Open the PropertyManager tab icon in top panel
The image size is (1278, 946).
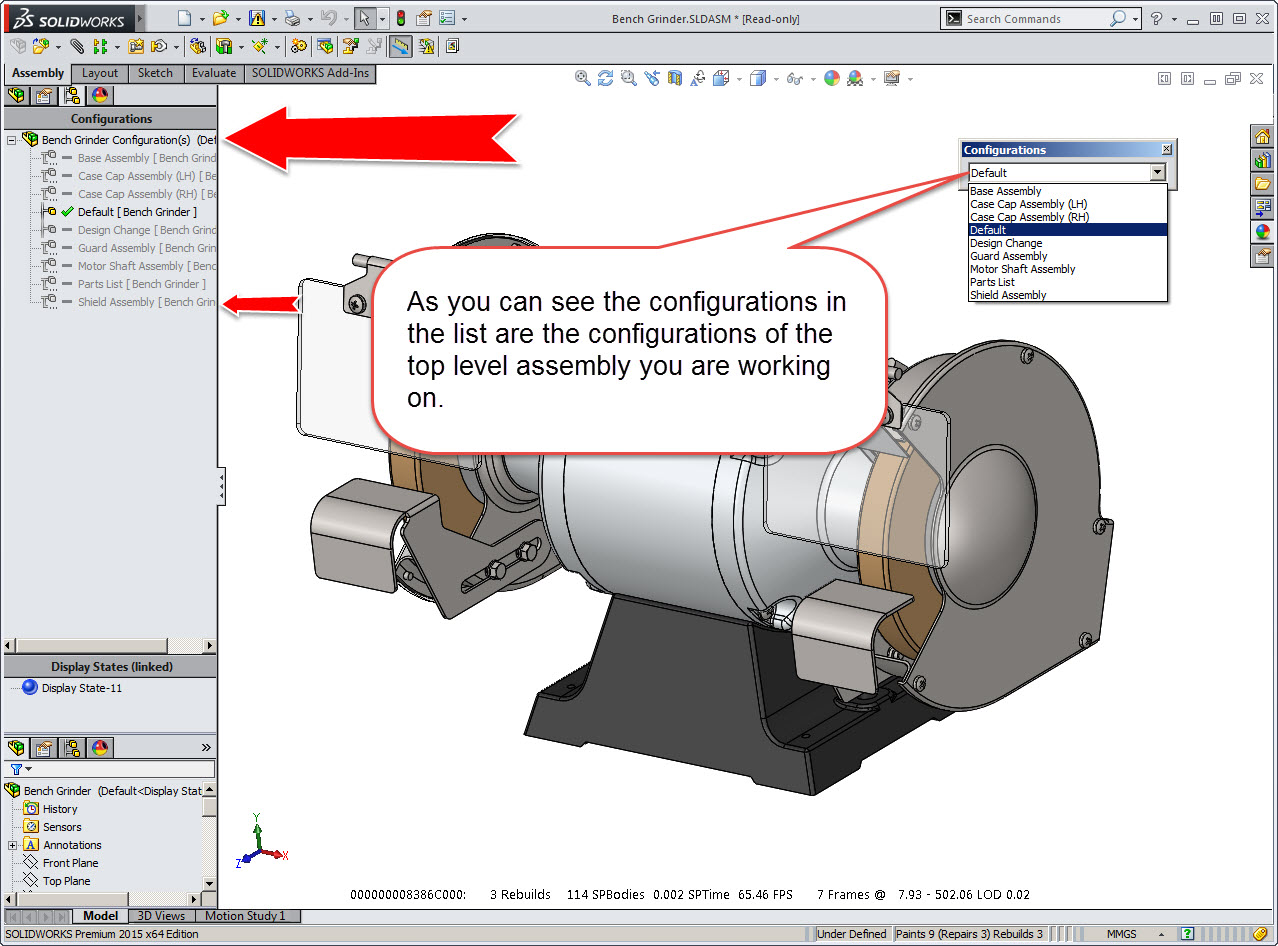pyautogui.click(x=43, y=96)
